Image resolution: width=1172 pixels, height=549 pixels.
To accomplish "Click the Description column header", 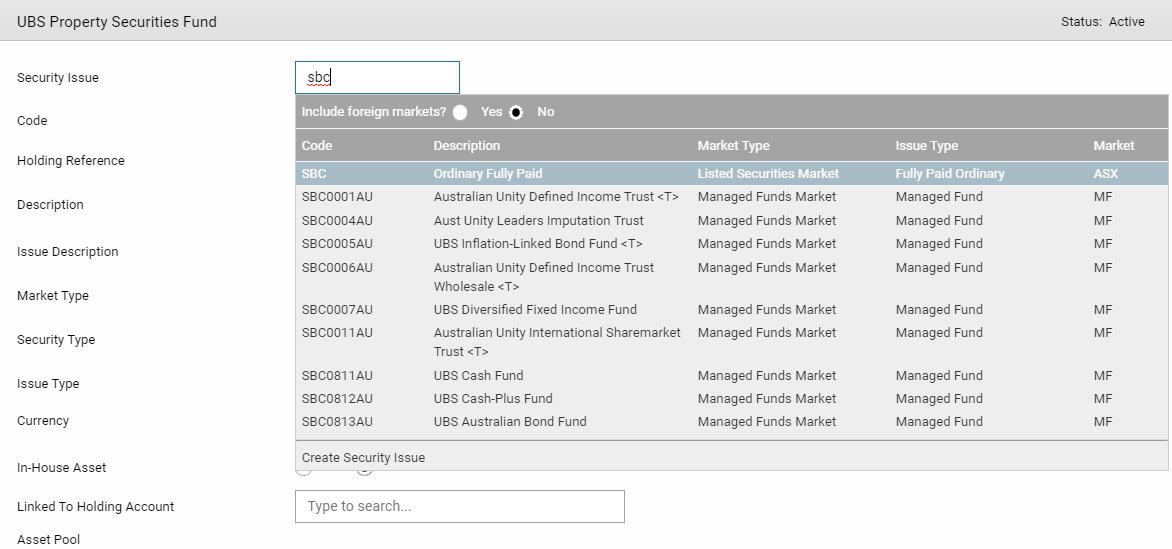I will click(x=466, y=146).
